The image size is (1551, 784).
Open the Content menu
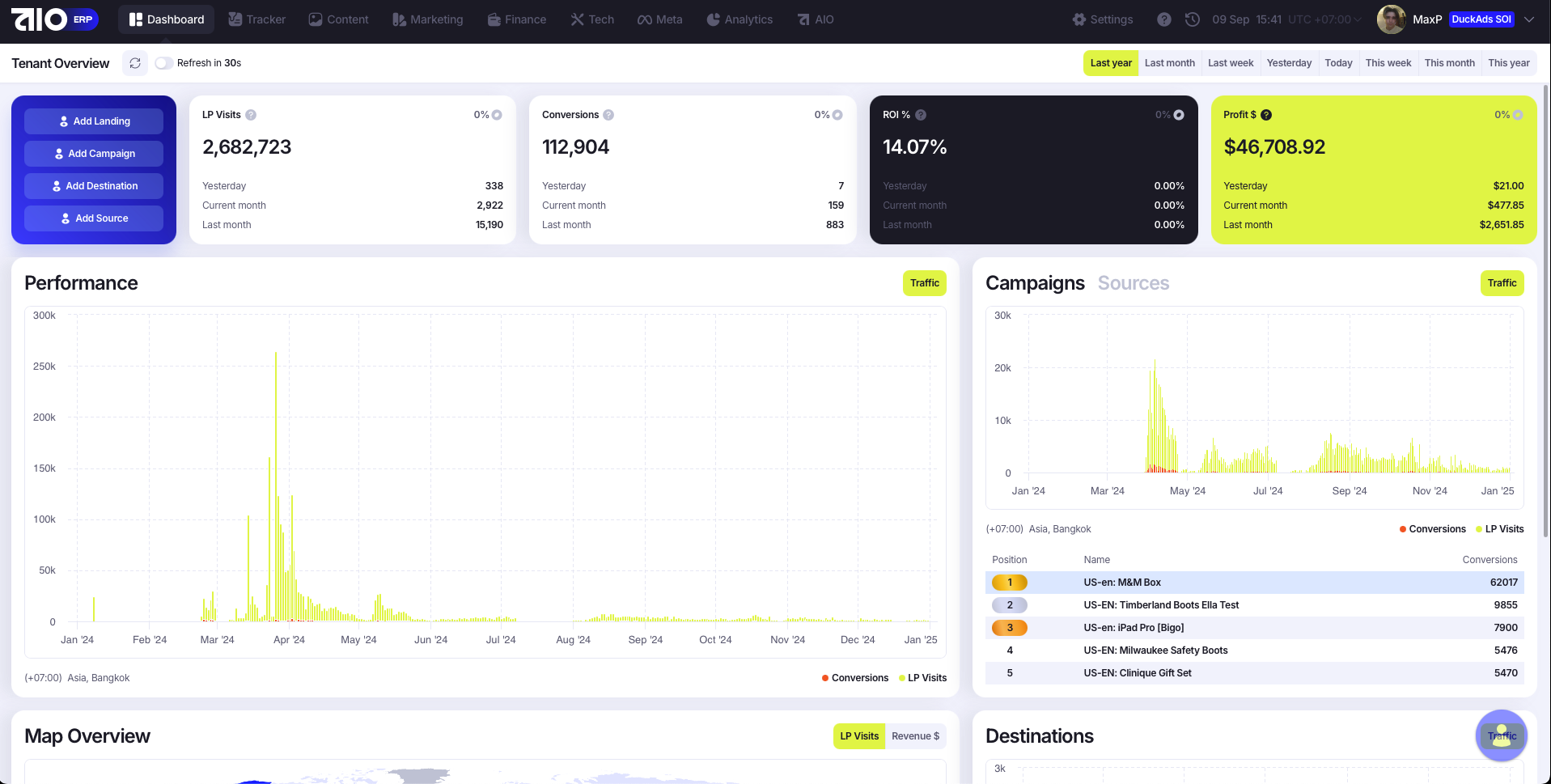click(x=338, y=19)
